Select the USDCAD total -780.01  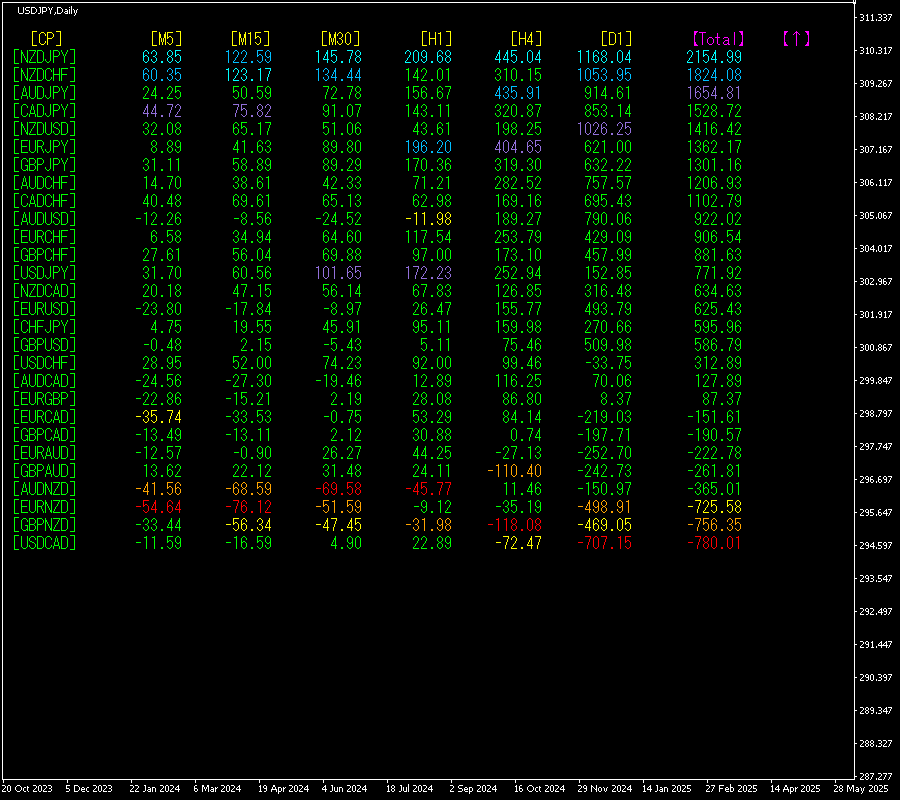click(714, 543)
